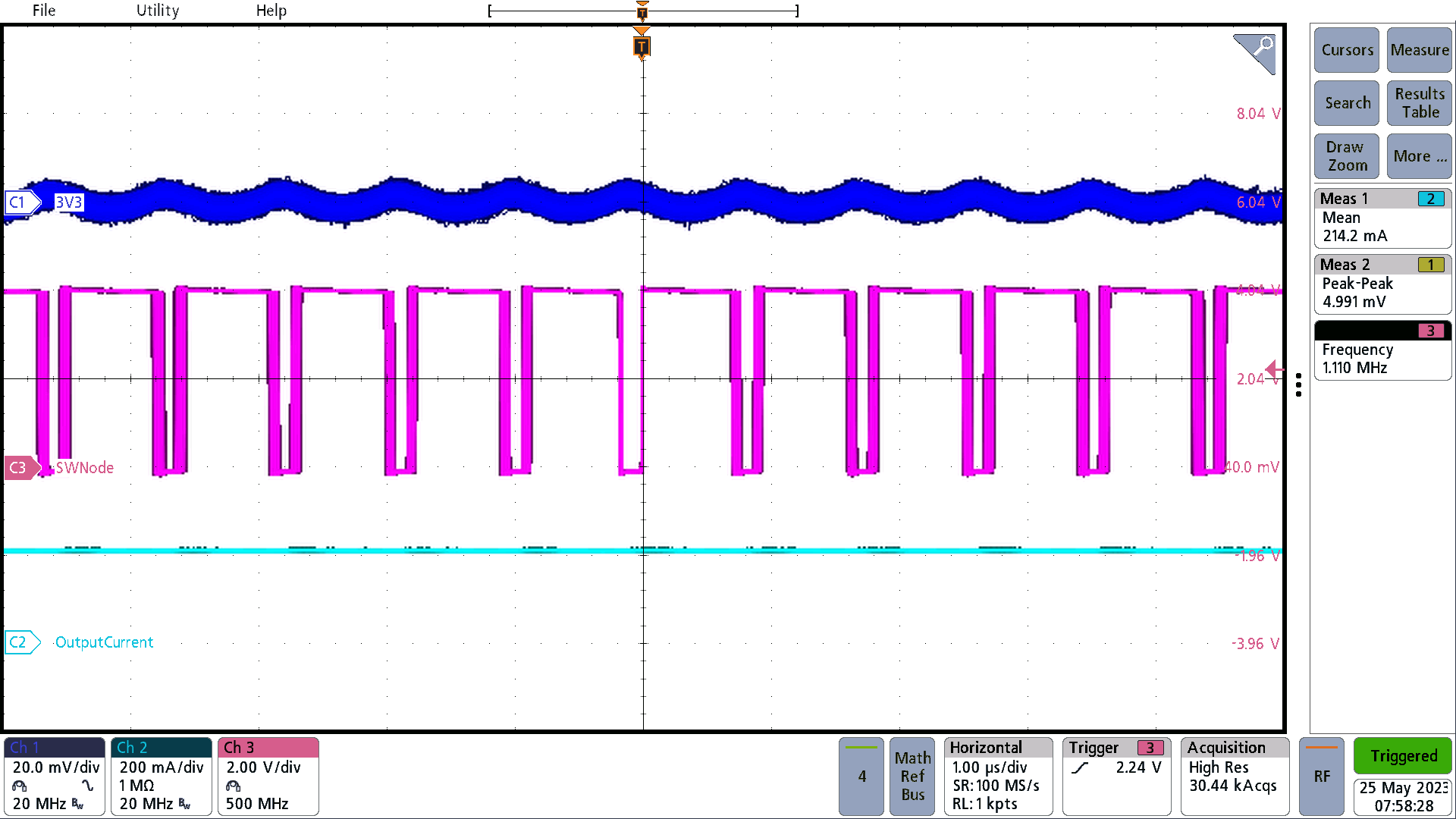Viewport: 1456px width, 819px height.
Task: Click the green Triggered status indicator
Action: [1402, 756]
